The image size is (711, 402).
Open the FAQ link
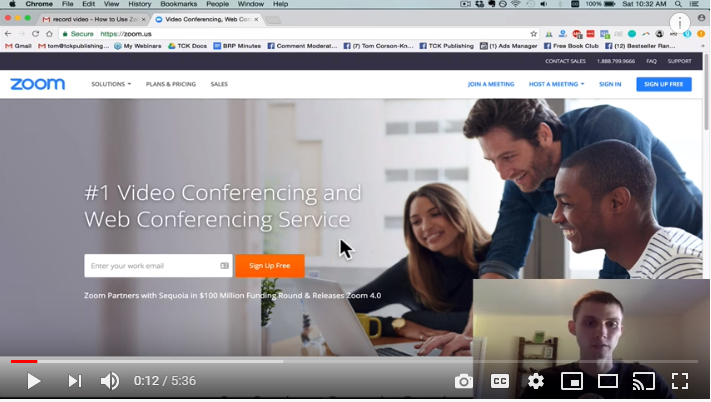click(651, 61)
